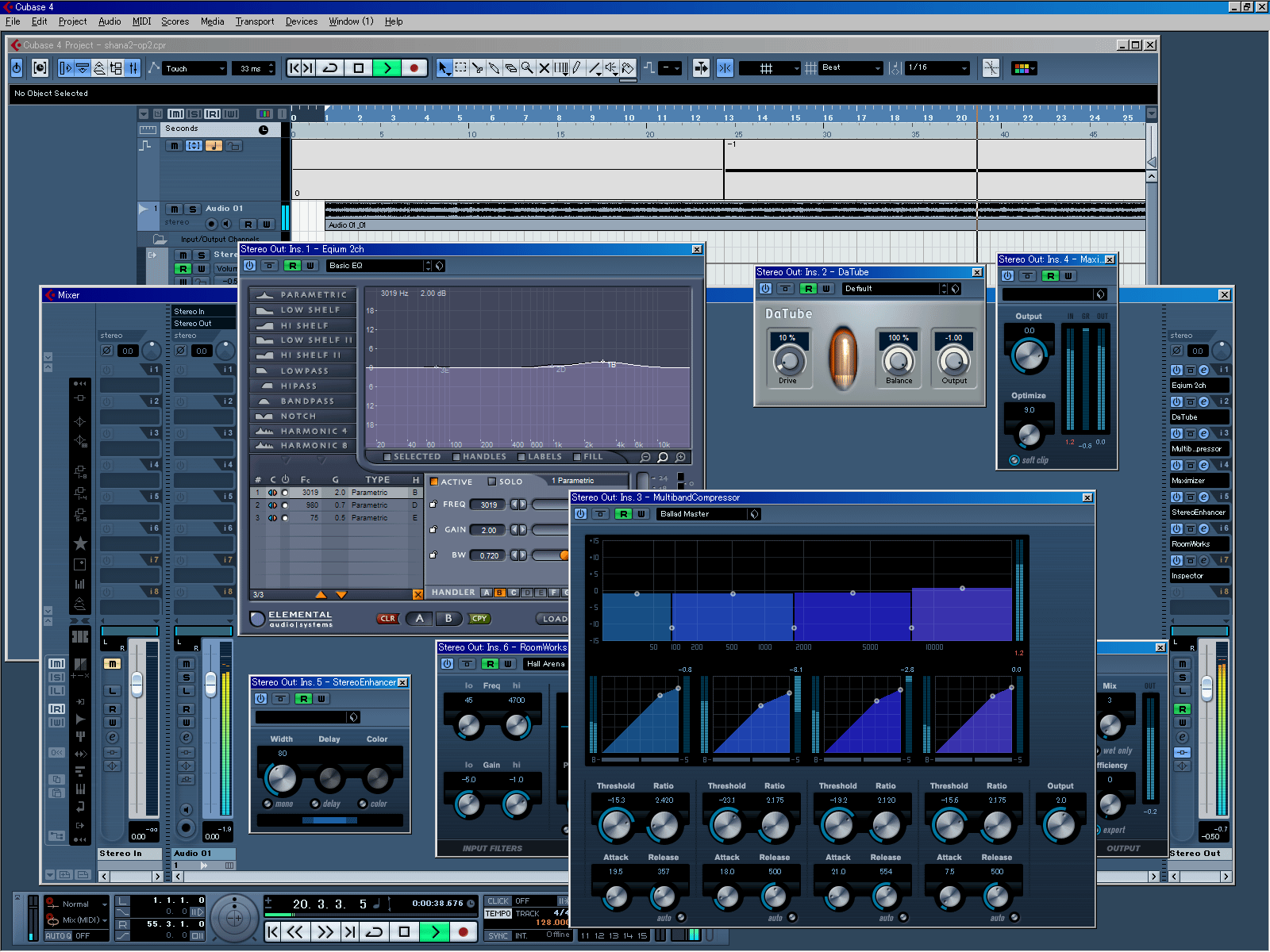Toggle Autoscroll button in toolbar

702,68
